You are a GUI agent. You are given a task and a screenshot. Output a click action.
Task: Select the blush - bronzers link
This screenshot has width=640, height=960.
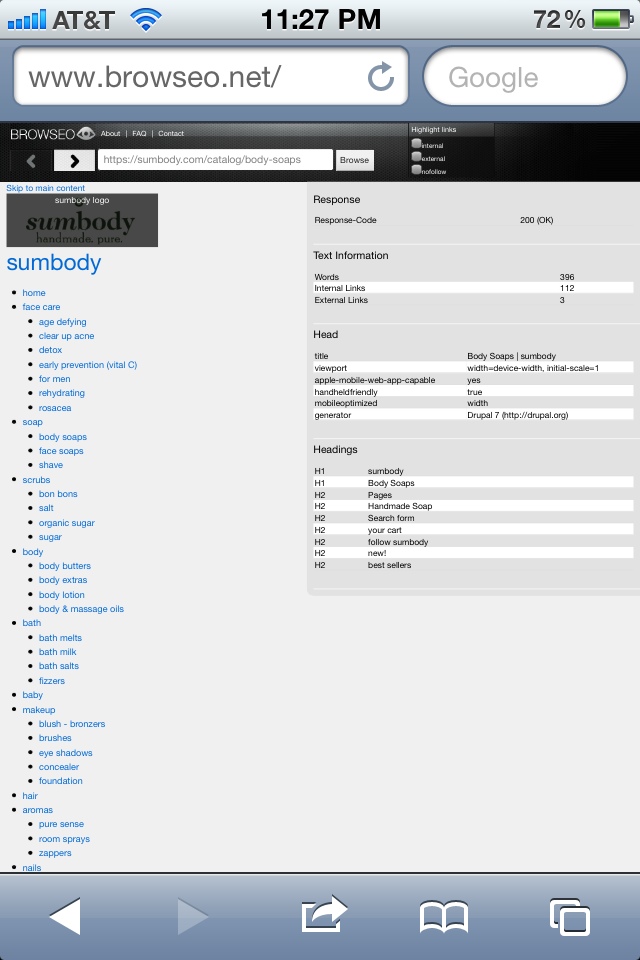(x=72, y=724)
